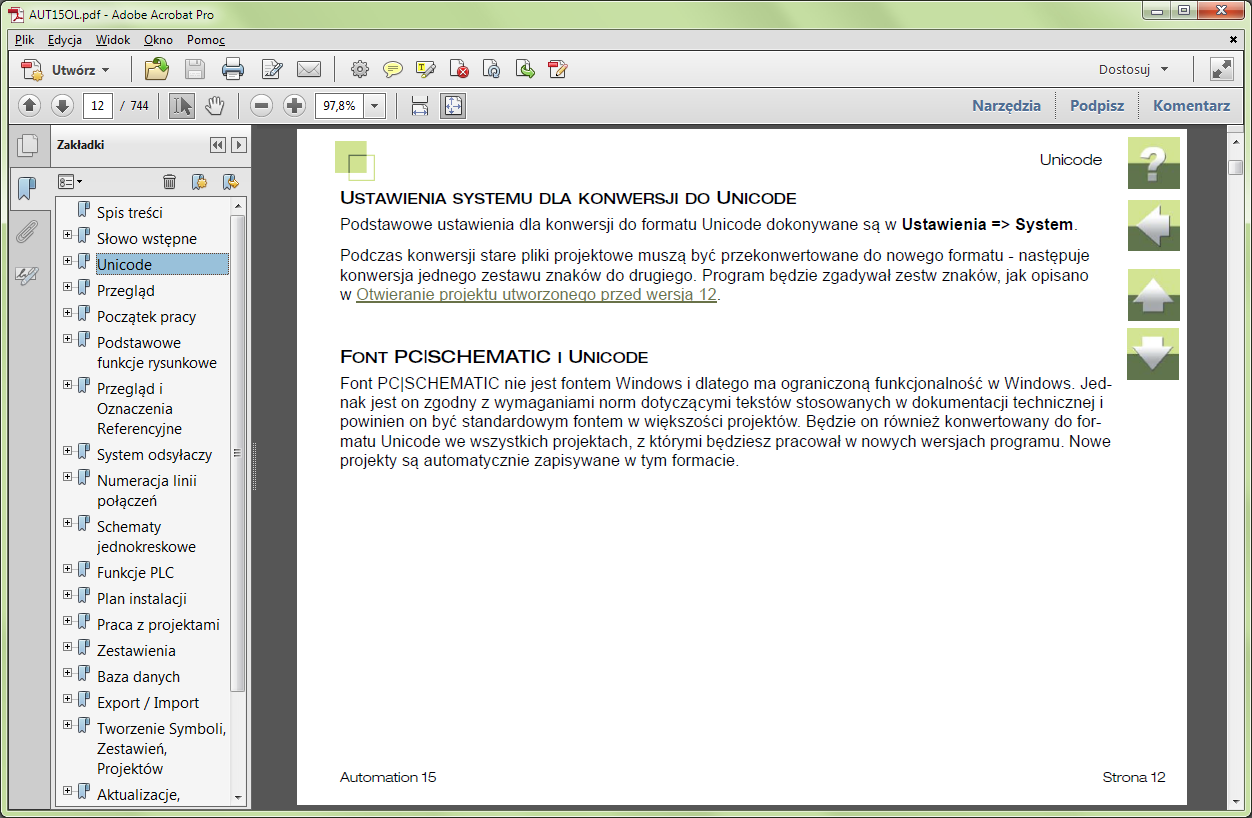
Task: Open the Podpisz pane
Action: pyautogui.click(x=1097, y=105)
